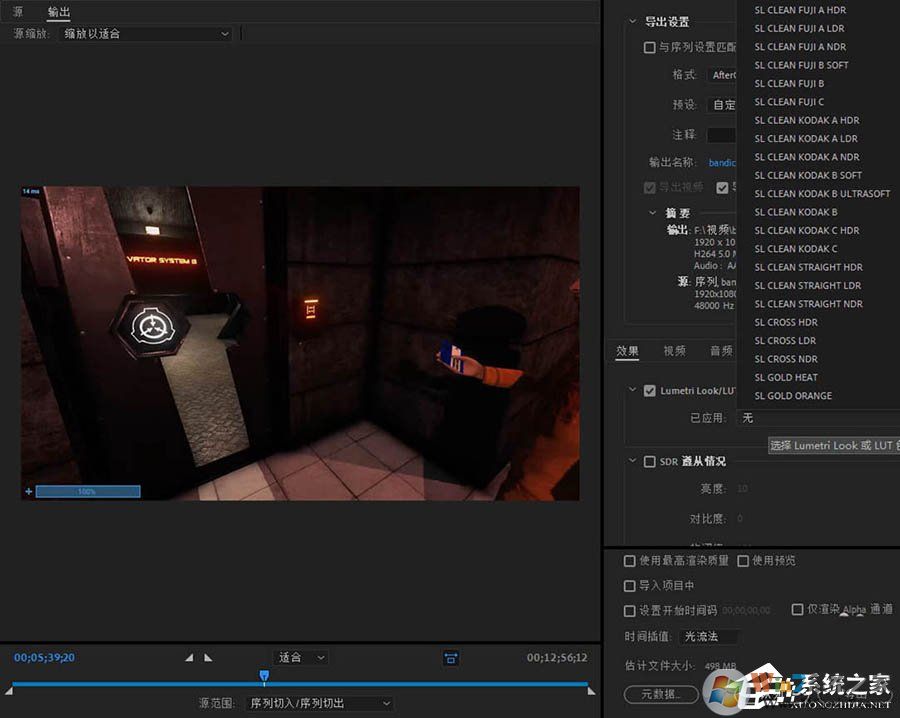Open the 源缩放 dropdown
900x718 pixels.
pos(146,33)
